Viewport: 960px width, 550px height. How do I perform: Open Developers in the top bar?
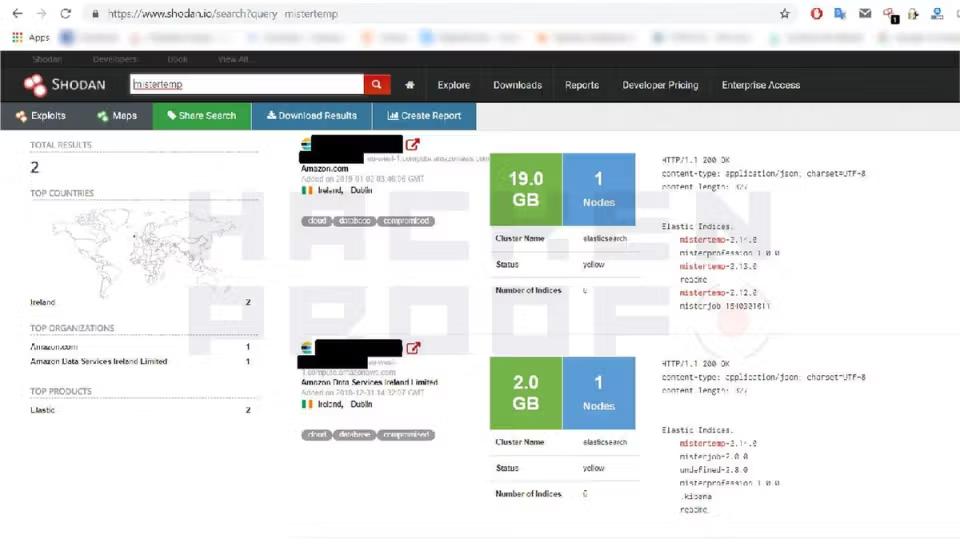(x=114, y=59)
